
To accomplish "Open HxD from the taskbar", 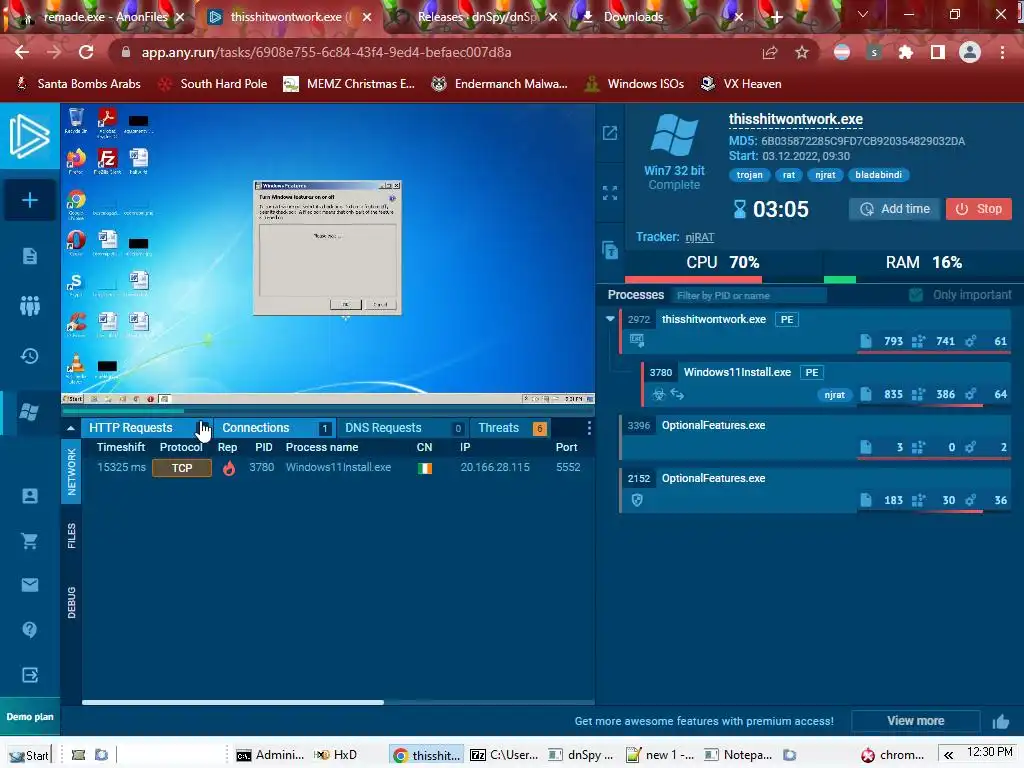I will (336, 755).
